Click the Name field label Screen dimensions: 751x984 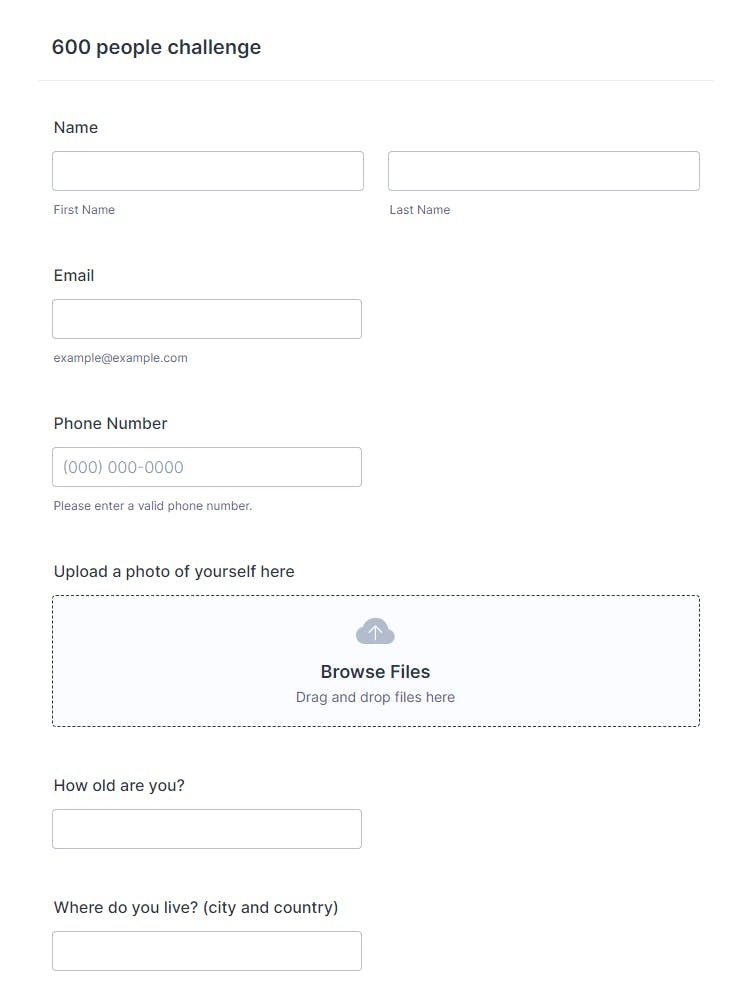[x=76, y=127]
